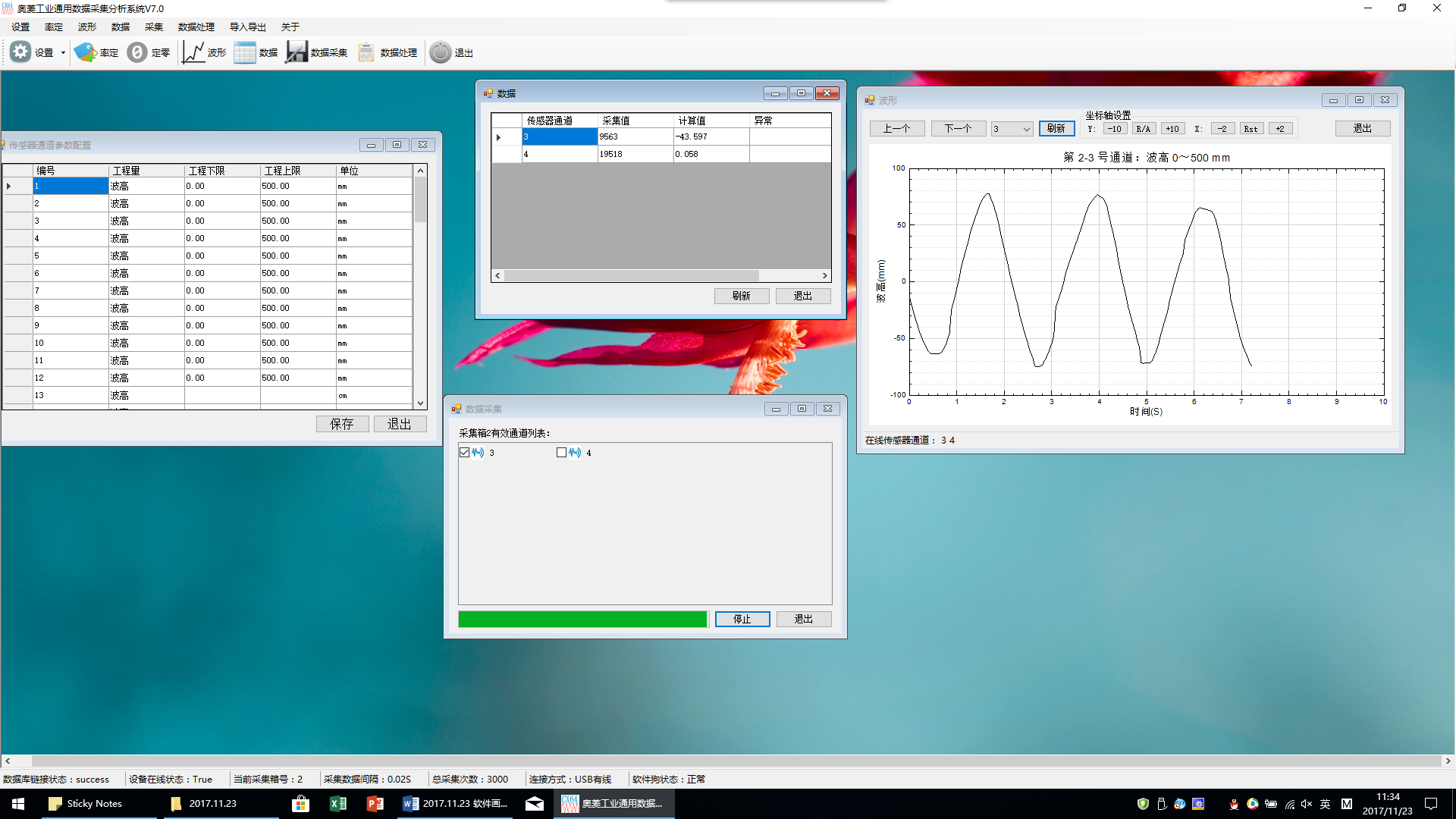The width and height of the screenshot is (1456, 819).
Task: Click the 工程量 cell 波高 in row 13
Action: (146, 395)
